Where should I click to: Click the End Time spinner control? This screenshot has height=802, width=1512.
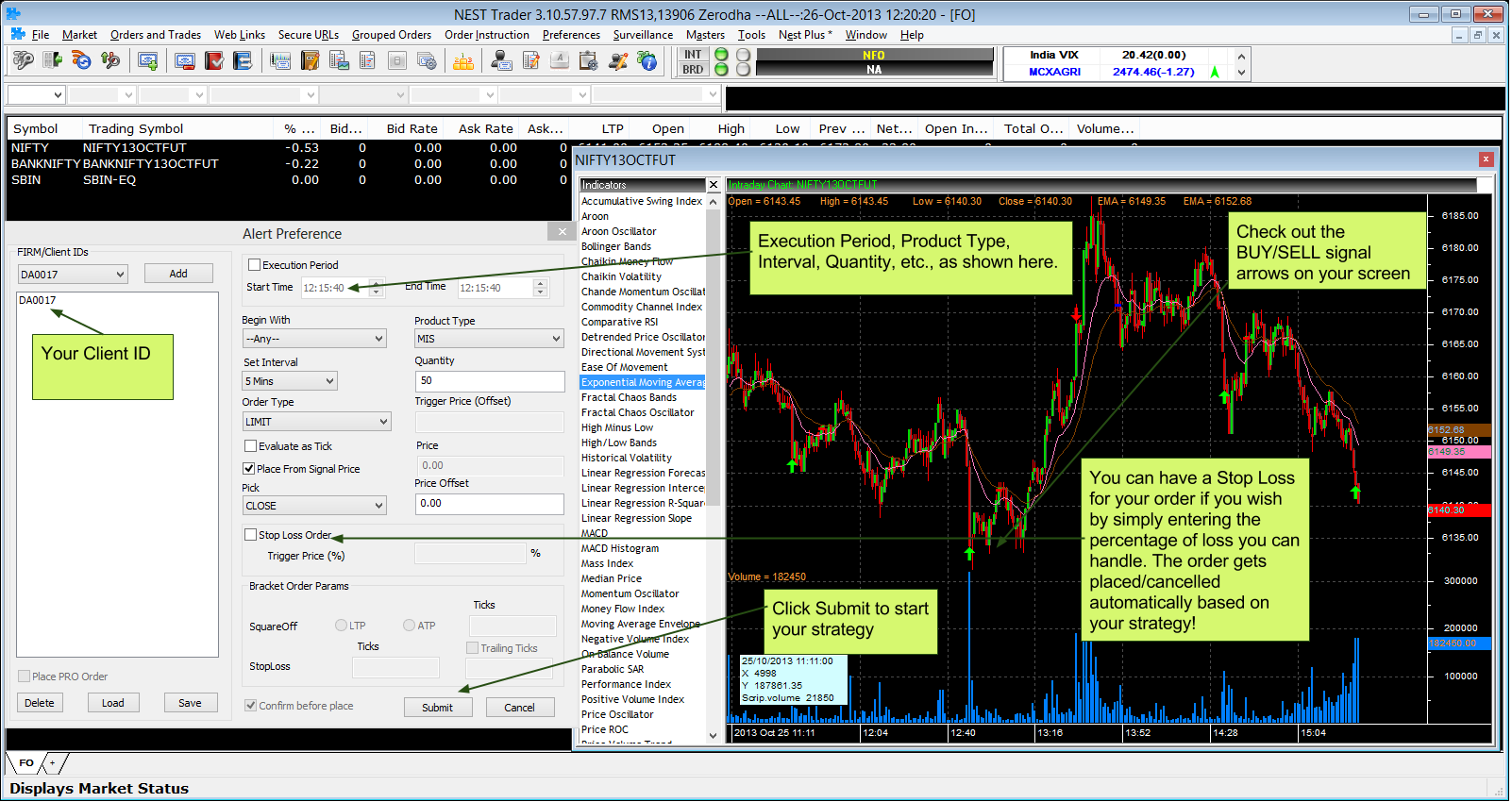[540, 288]
